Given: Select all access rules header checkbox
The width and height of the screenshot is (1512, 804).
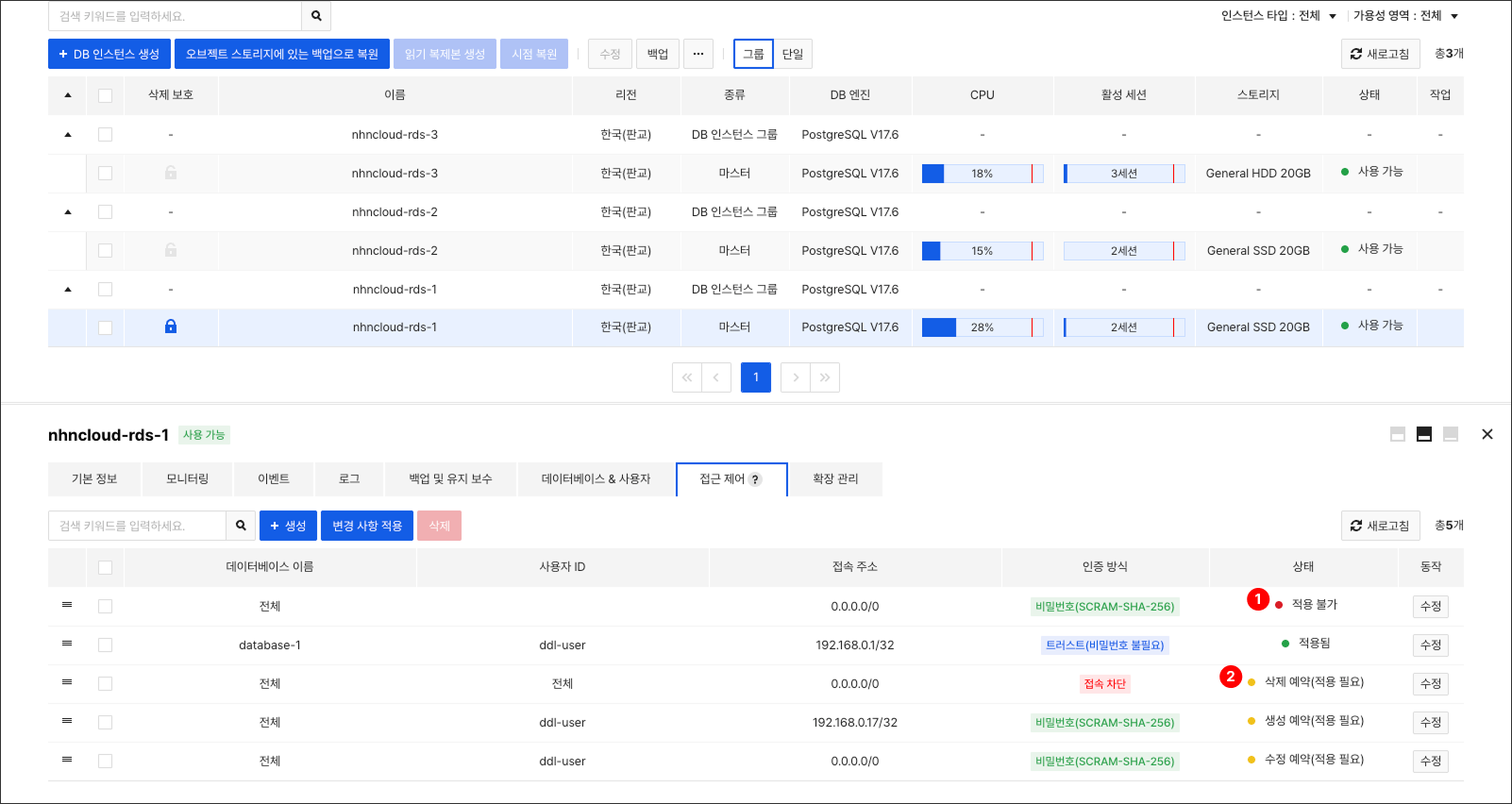Looking at the screenshot, I should coord(105,567).
